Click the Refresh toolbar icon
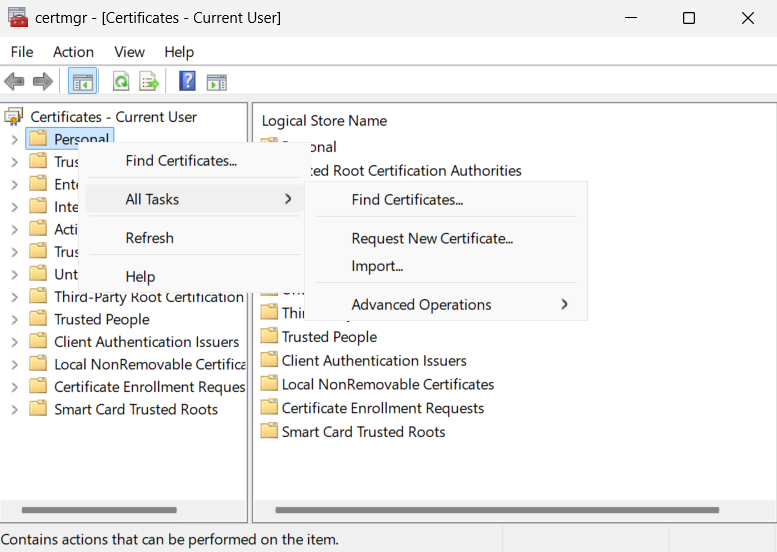This screenshot has height=552, width=777. pos(121,81)
